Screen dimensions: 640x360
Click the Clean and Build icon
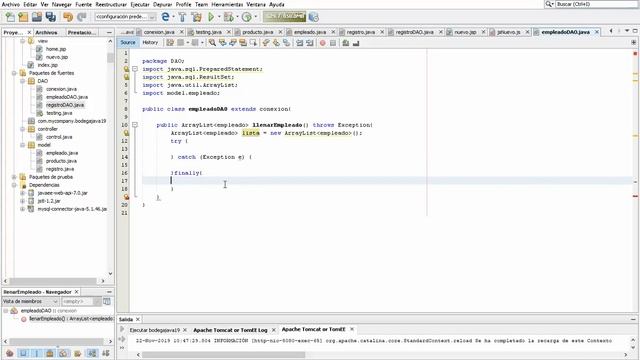(196, 17)
